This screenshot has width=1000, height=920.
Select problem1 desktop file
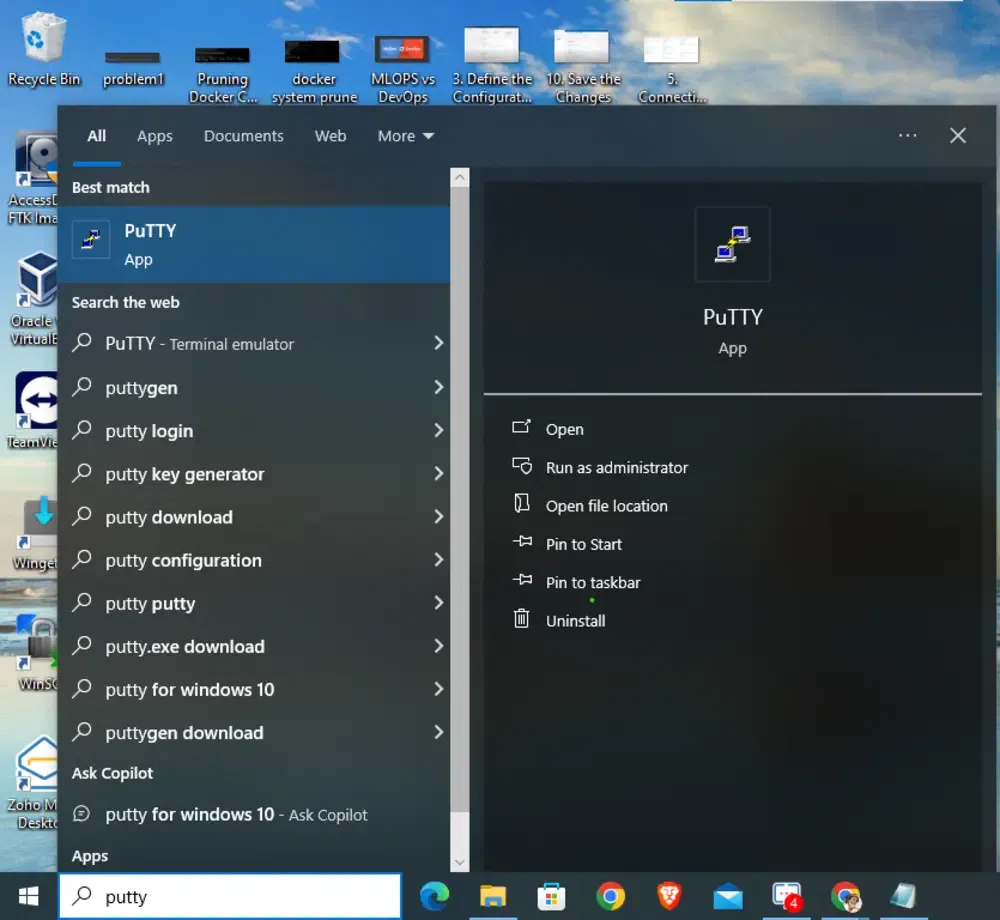(133, 69)
